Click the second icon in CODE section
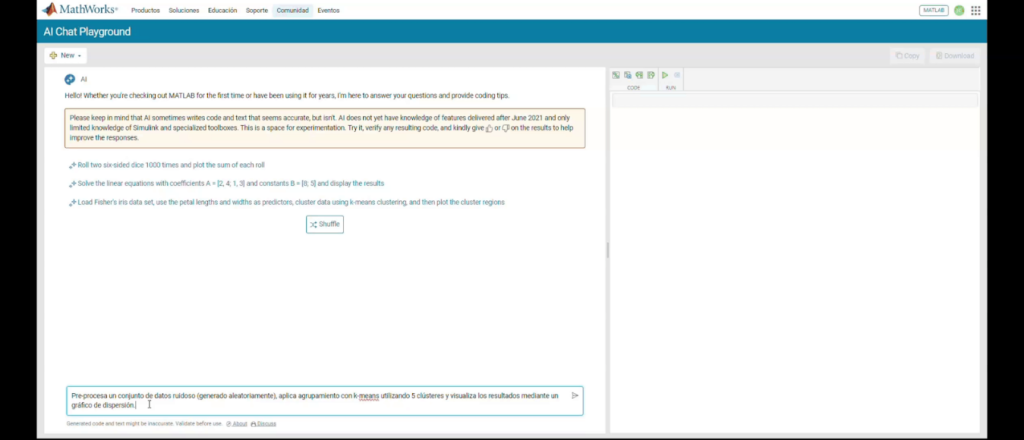This screenshot has width=1024, height=440. coord(628,75)
